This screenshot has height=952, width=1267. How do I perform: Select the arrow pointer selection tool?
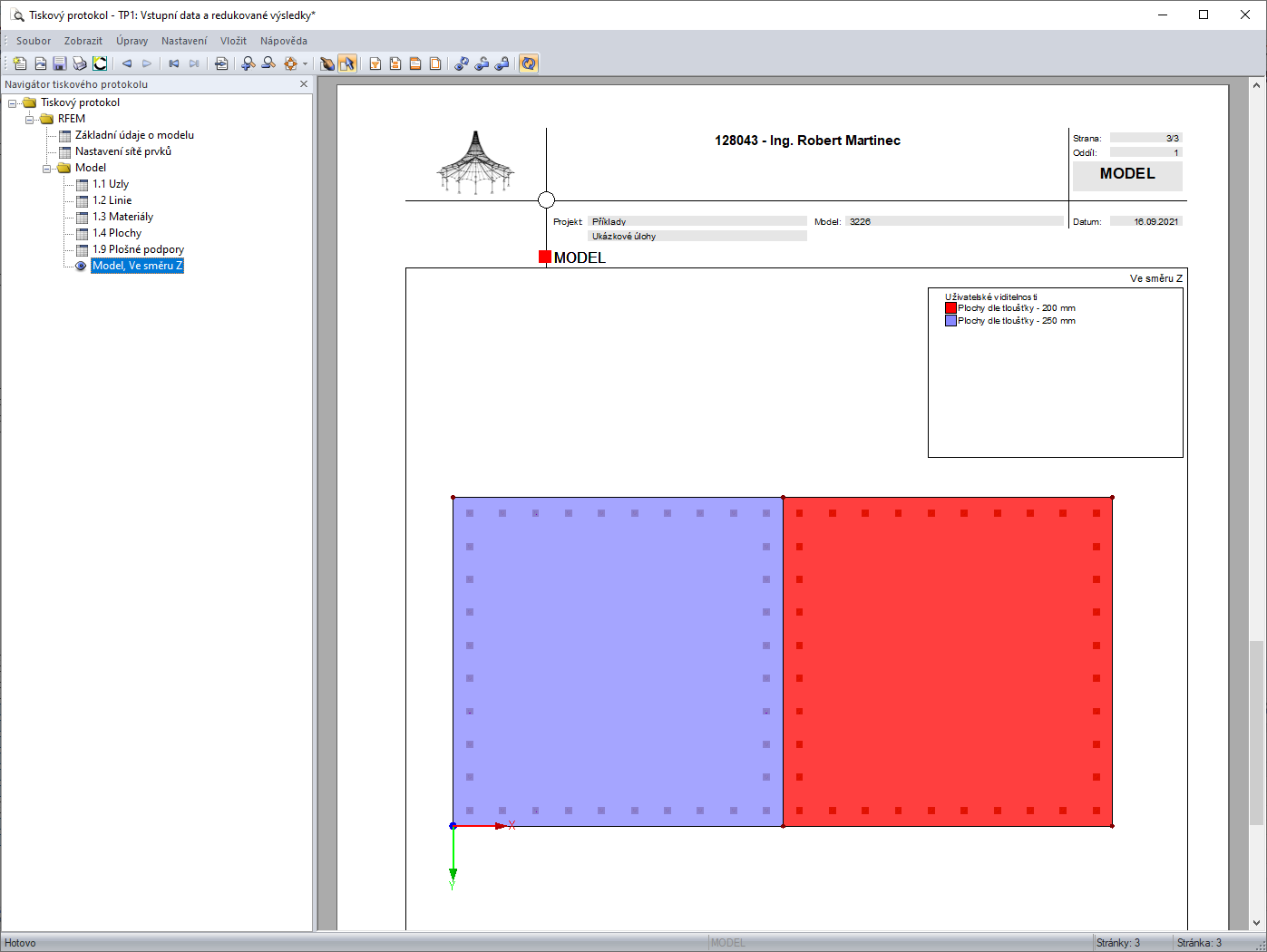coord(347,63)
